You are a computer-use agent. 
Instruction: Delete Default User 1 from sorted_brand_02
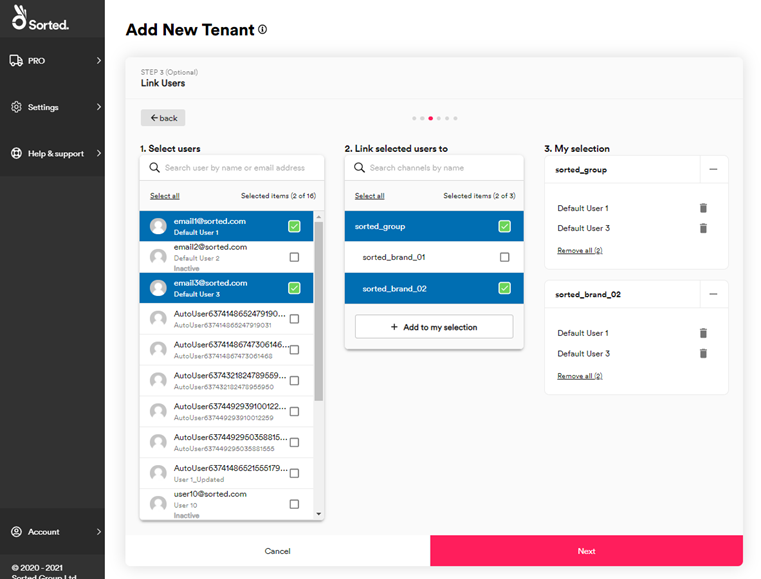tap(703, 333)
